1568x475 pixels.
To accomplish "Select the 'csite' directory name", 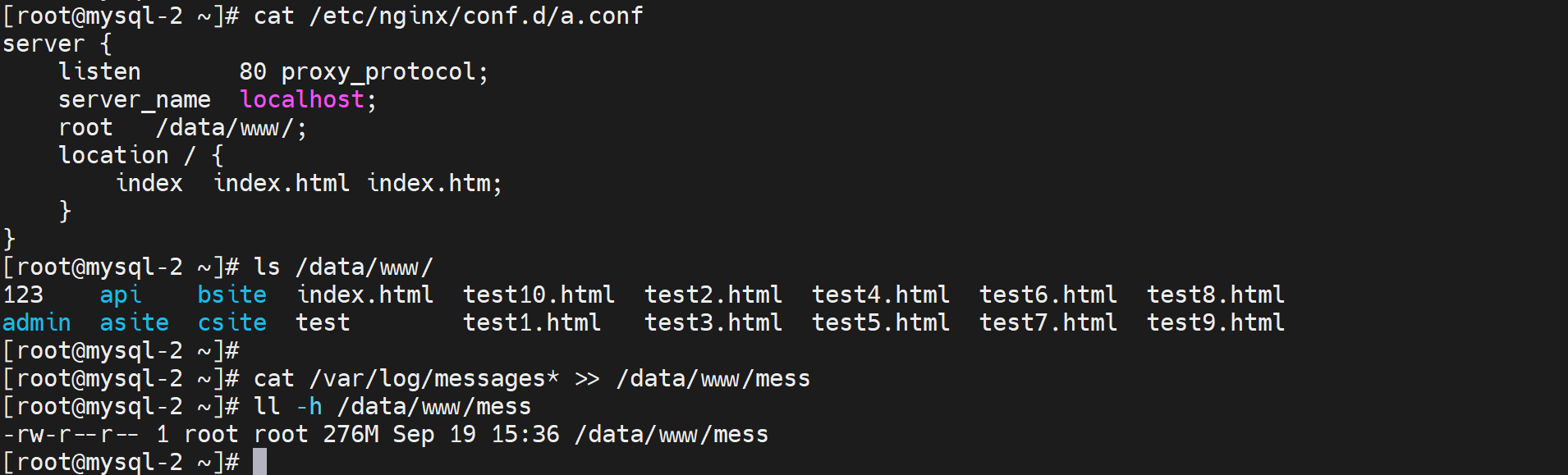I will pyautogui.click(x=232, y=323).
